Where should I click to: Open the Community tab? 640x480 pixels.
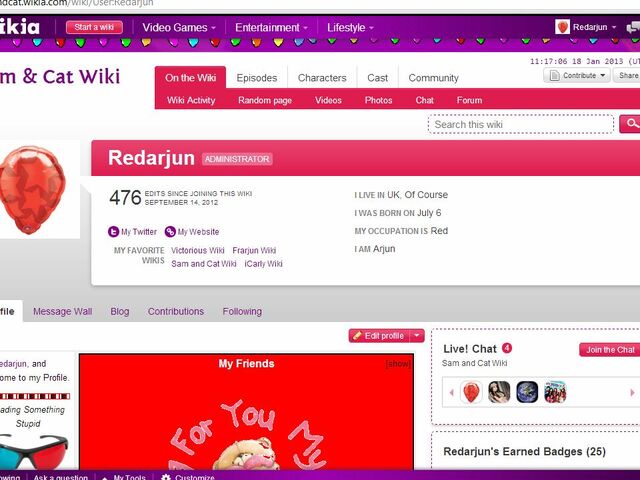(x=433, y=78)
